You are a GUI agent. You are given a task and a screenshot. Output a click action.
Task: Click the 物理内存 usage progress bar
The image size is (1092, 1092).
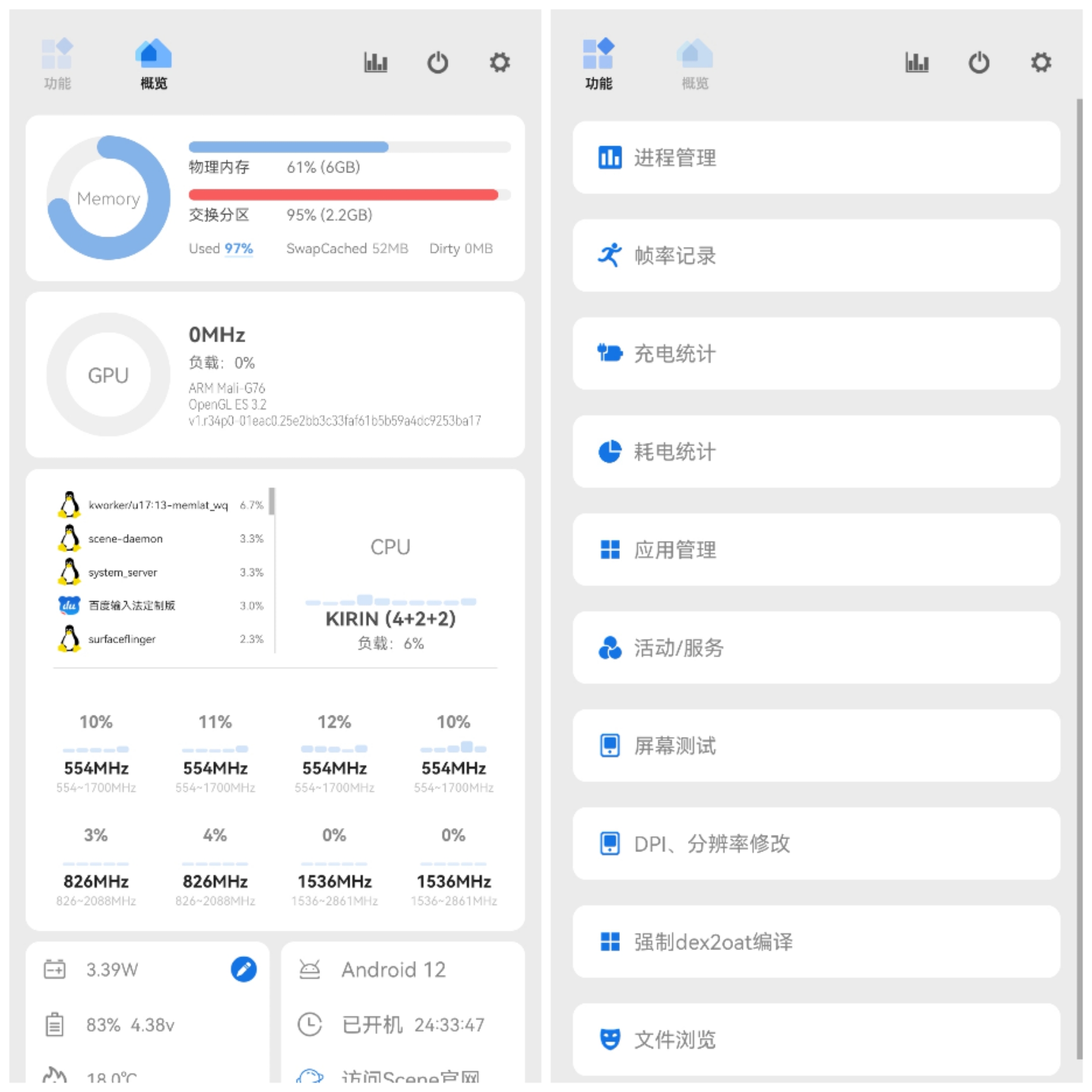coord(349,147)
